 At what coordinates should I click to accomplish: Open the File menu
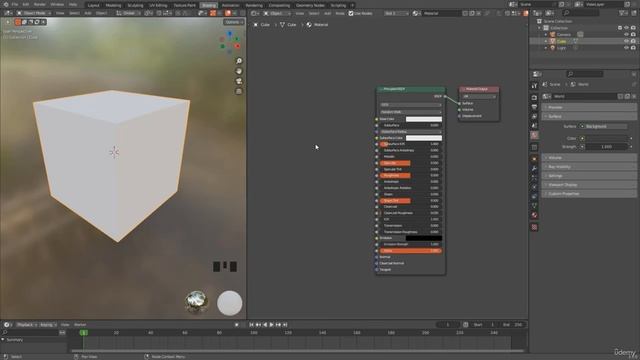15,4
